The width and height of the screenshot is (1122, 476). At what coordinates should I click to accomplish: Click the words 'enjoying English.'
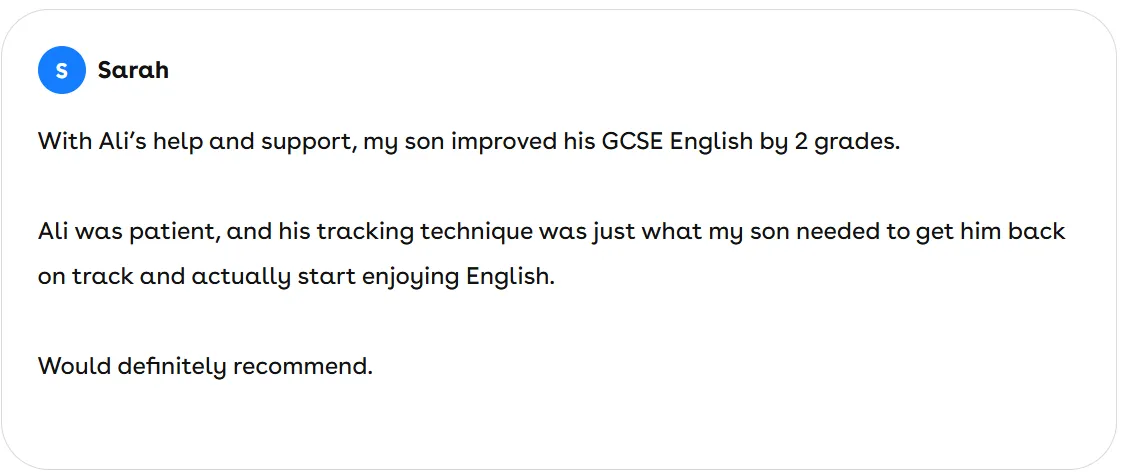pyautogui.click(x=464, y=277)
